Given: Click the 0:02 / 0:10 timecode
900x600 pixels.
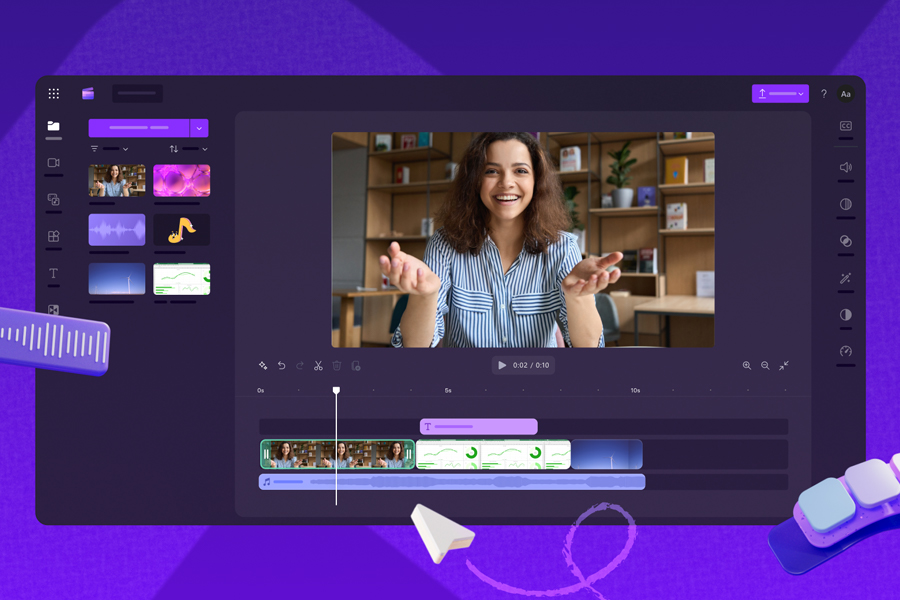Looking at the screenshot, I should (x=531, y=365).
